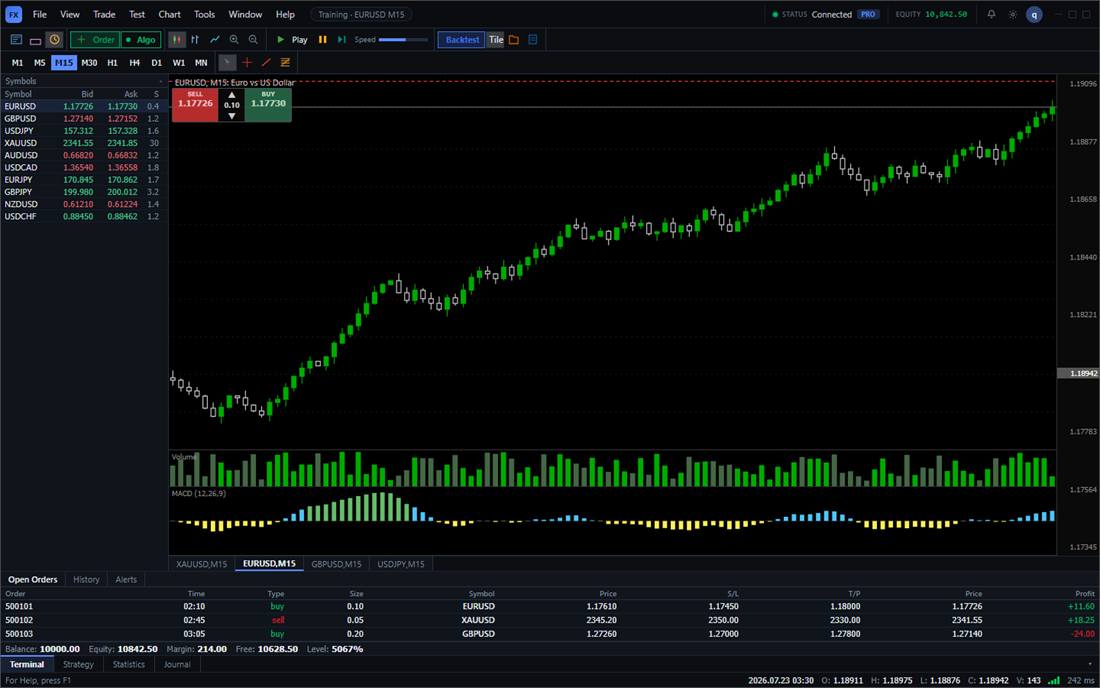The width and height of the screenshot is (1100, 688).
Task: Open the user avatar q
Action: [x=1034, y=14]
